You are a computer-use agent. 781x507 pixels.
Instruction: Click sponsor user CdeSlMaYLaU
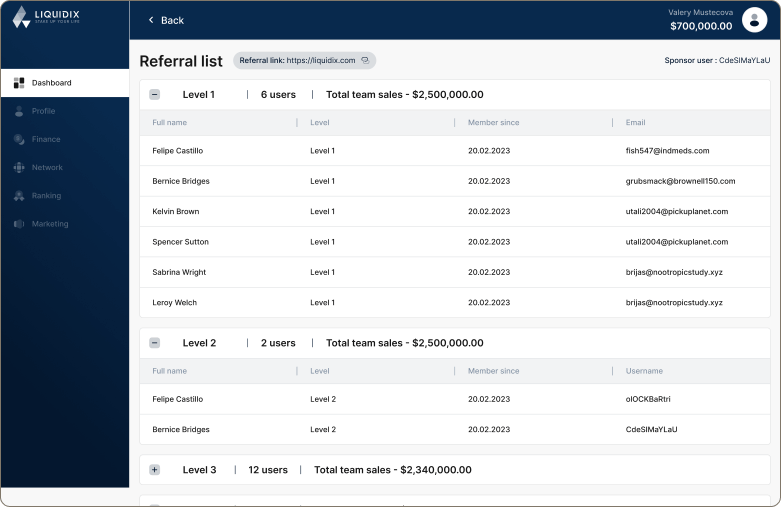pyautogui.click(x=744, y=61)
